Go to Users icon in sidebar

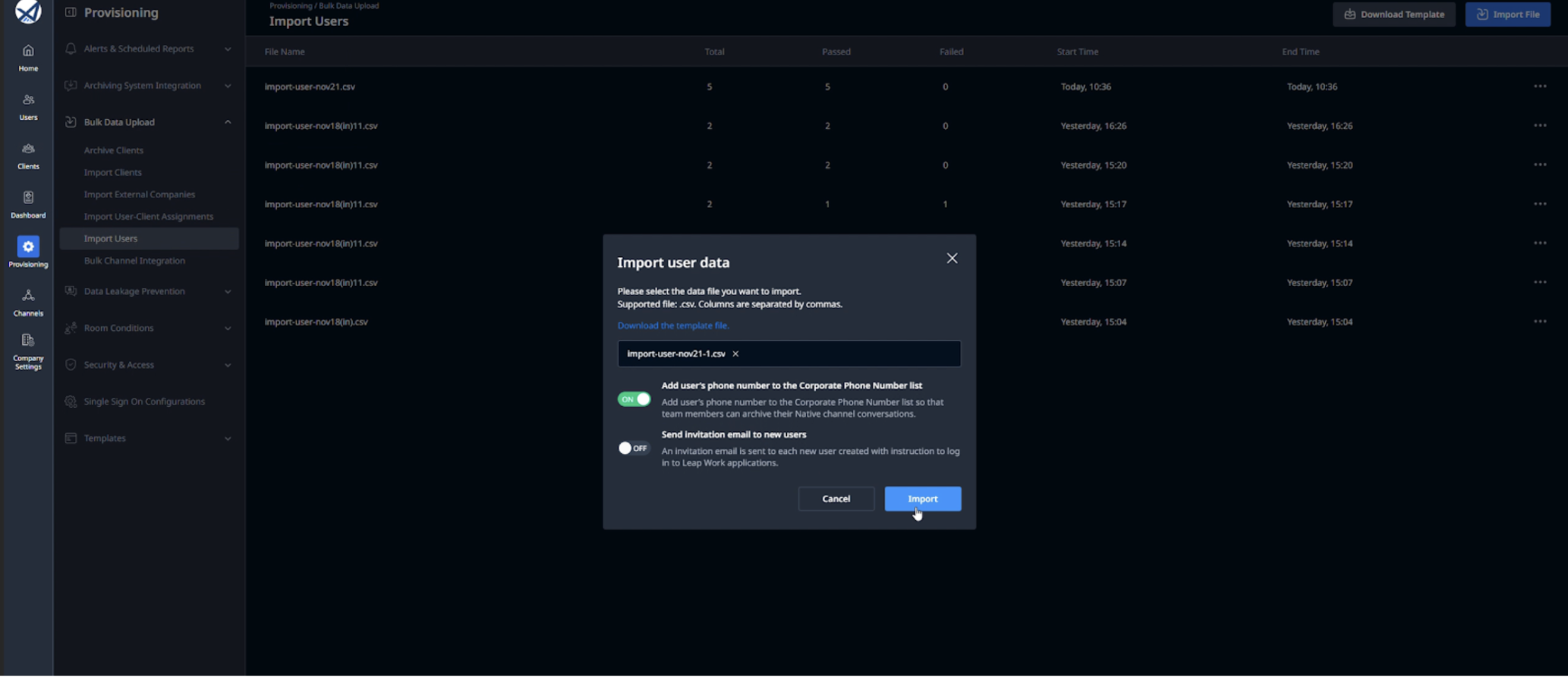(28, 106)
